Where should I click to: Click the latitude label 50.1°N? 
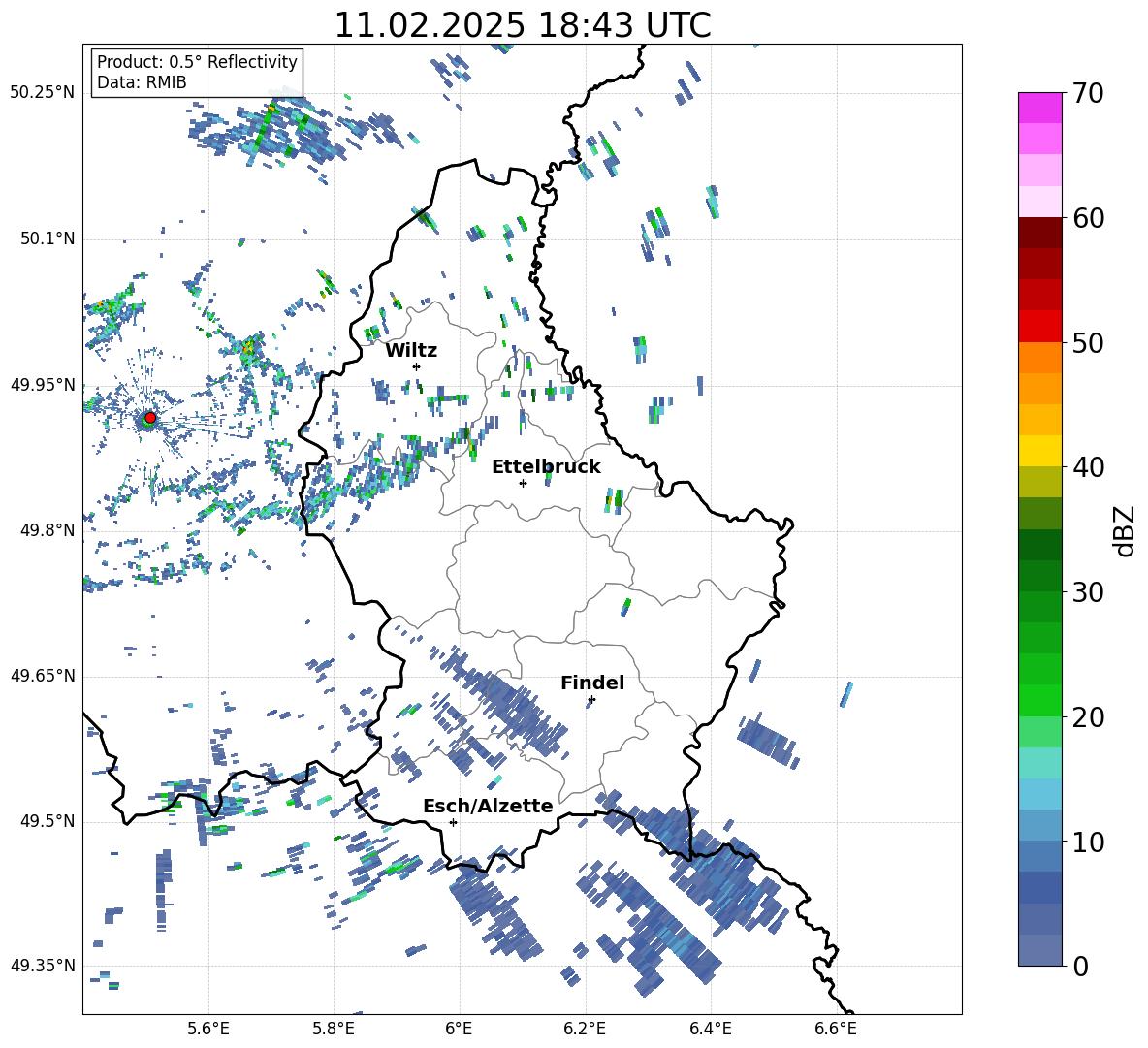pyautogui.click(x=48, y=238)
